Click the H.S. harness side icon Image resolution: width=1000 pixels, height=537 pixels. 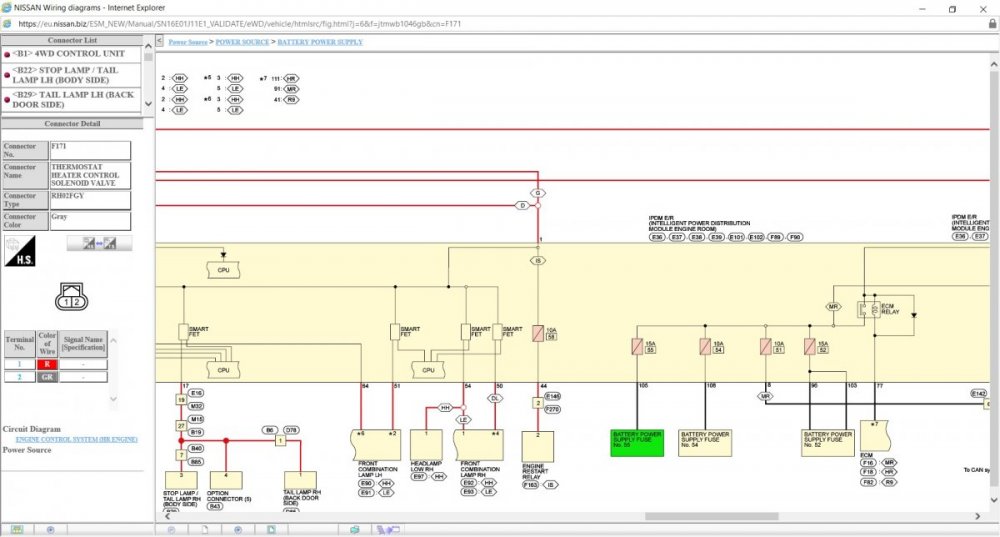pyautogui.click(x=18, y=250)
